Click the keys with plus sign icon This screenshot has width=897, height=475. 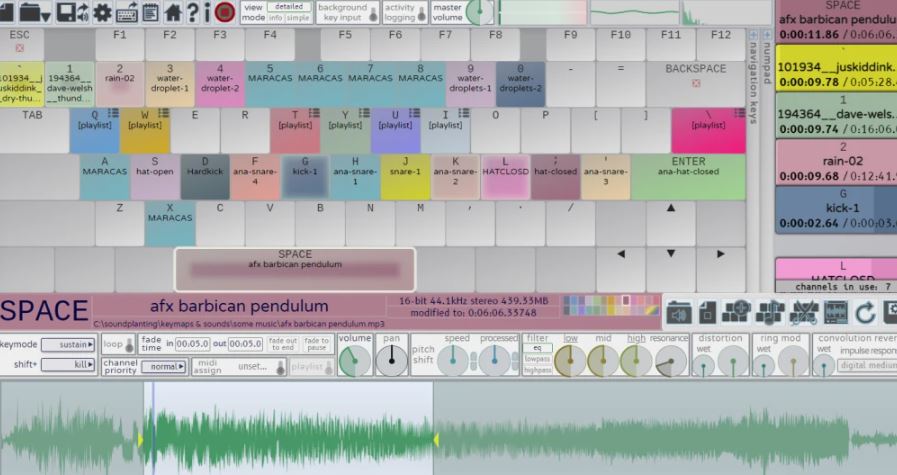(x=736, y=314)
